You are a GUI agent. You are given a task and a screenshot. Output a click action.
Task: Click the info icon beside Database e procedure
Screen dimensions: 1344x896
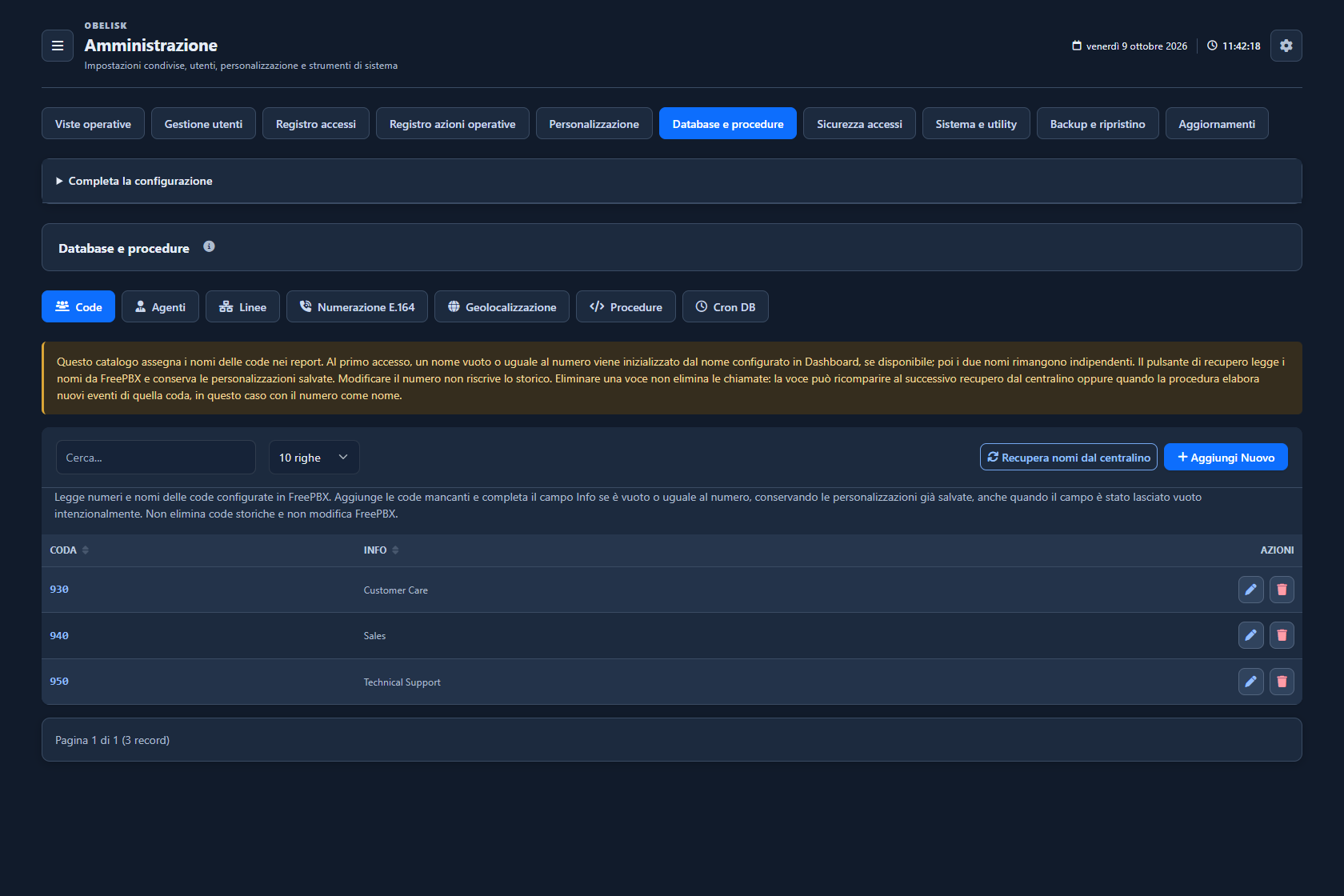point(209,246)
